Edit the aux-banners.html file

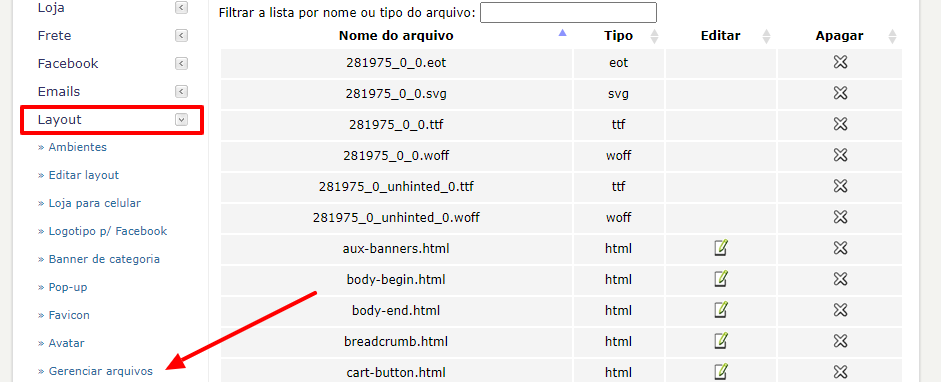coord(721,248)
